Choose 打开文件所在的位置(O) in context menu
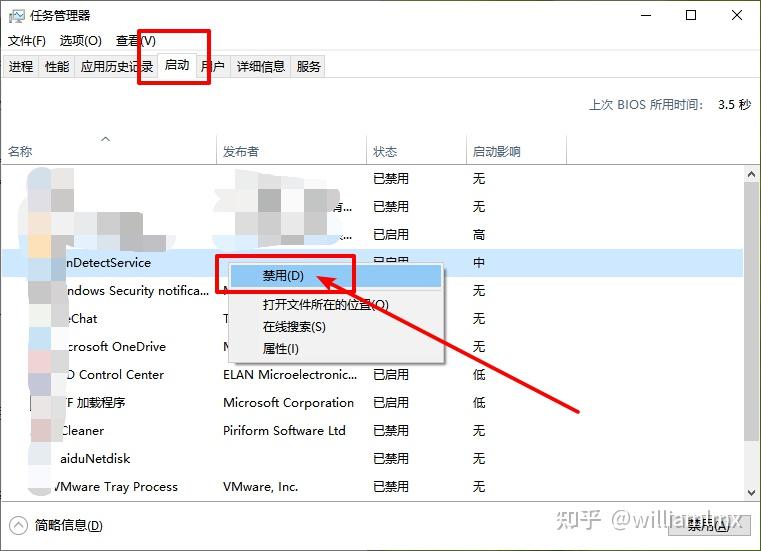Image resolution: width=761 pixels, height=551 pixels. pos(336,305)
